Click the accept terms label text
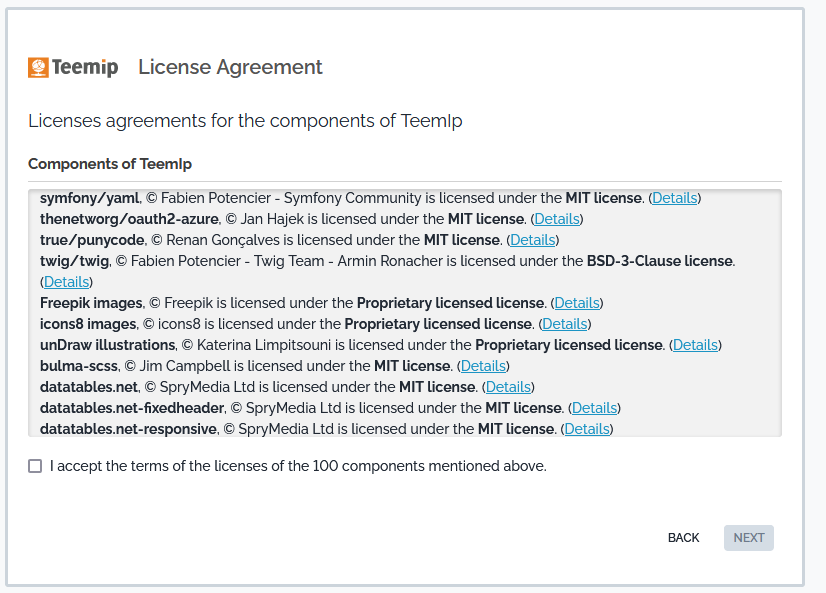The image size is (826, 593). click(x=298, y=466)
